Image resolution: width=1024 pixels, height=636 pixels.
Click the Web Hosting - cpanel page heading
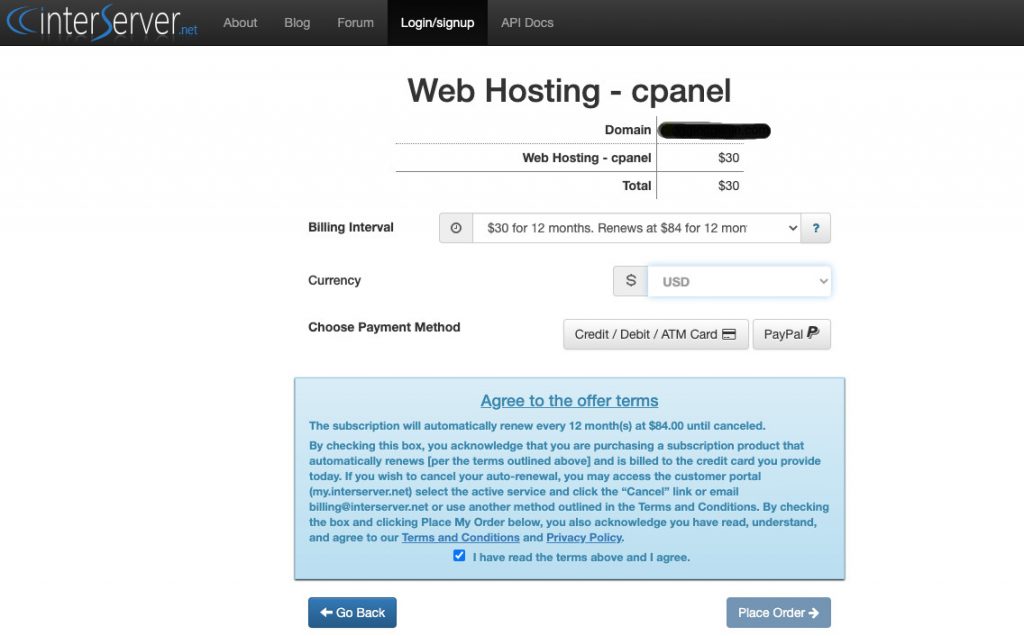[x=569, y=91]
